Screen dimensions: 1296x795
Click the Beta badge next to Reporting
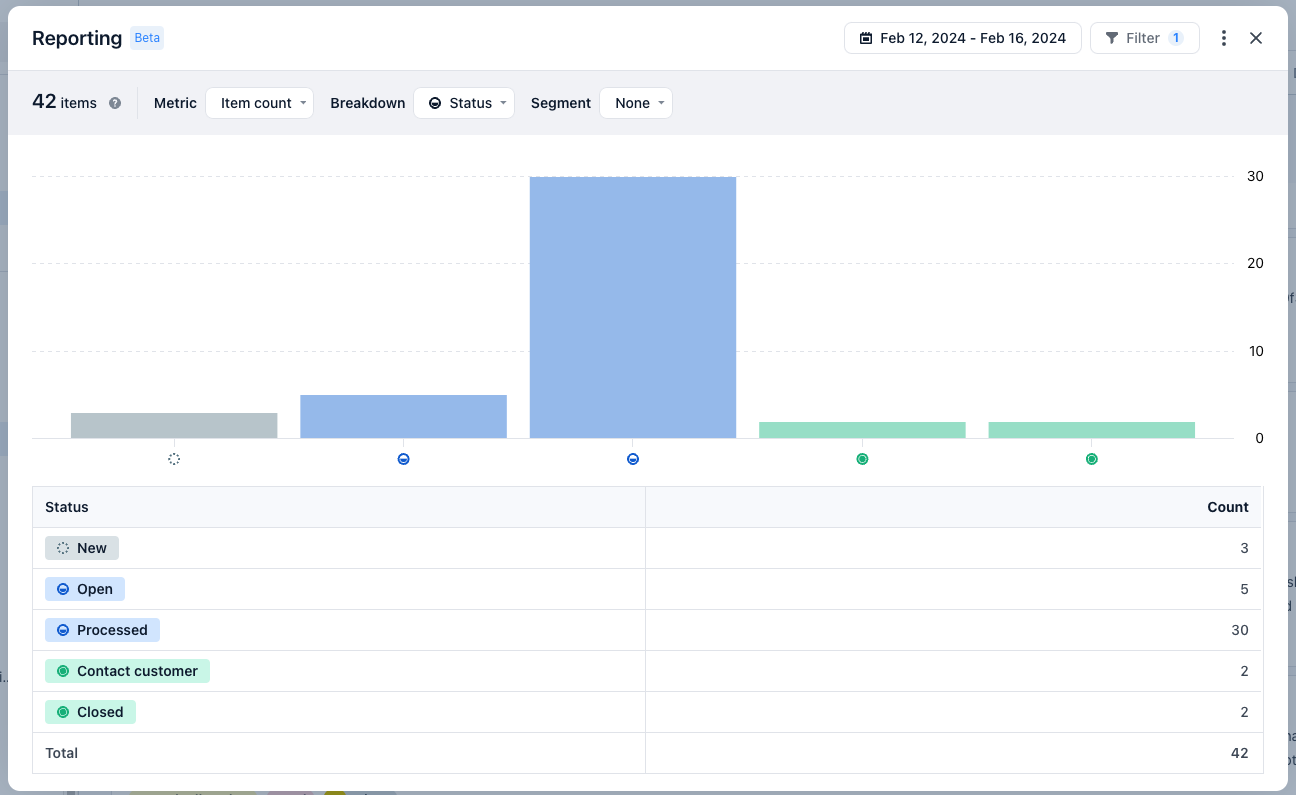(x=147, y=38)
